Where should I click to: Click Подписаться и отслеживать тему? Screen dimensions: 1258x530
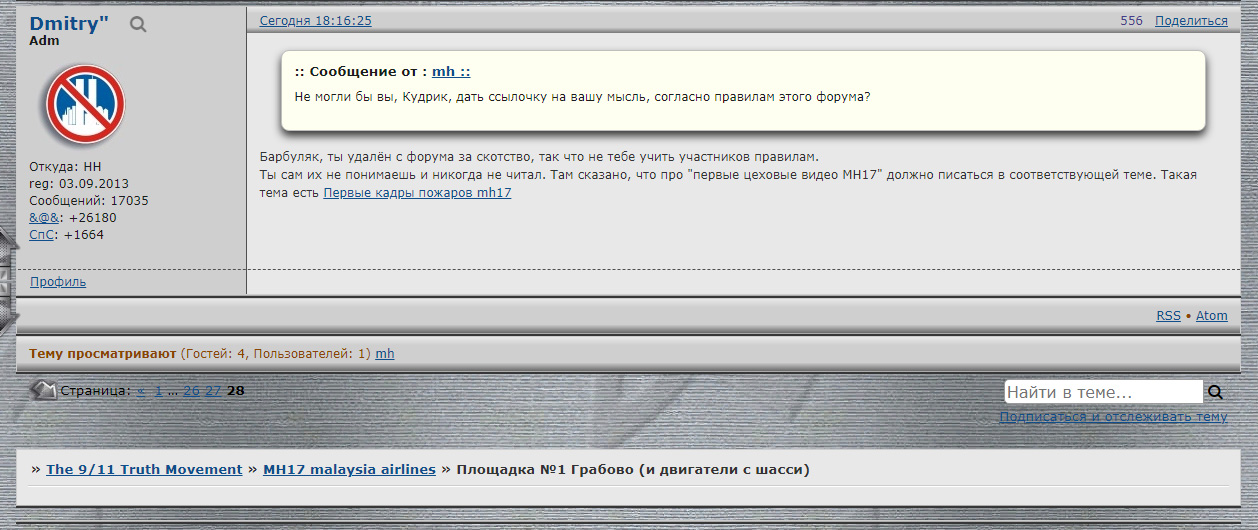click(1113, 416)
